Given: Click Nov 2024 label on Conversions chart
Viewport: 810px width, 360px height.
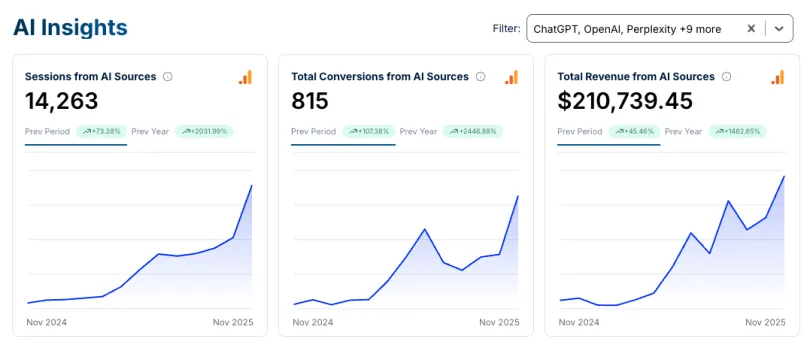Looking at the screenshot, I should point(313,322).
